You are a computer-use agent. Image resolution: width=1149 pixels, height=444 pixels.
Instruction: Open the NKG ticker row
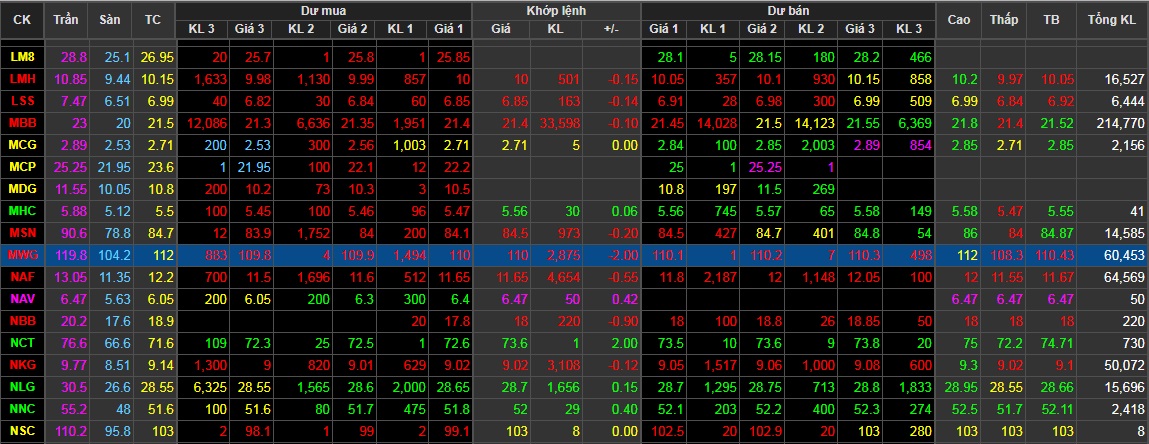coord(22,365)
